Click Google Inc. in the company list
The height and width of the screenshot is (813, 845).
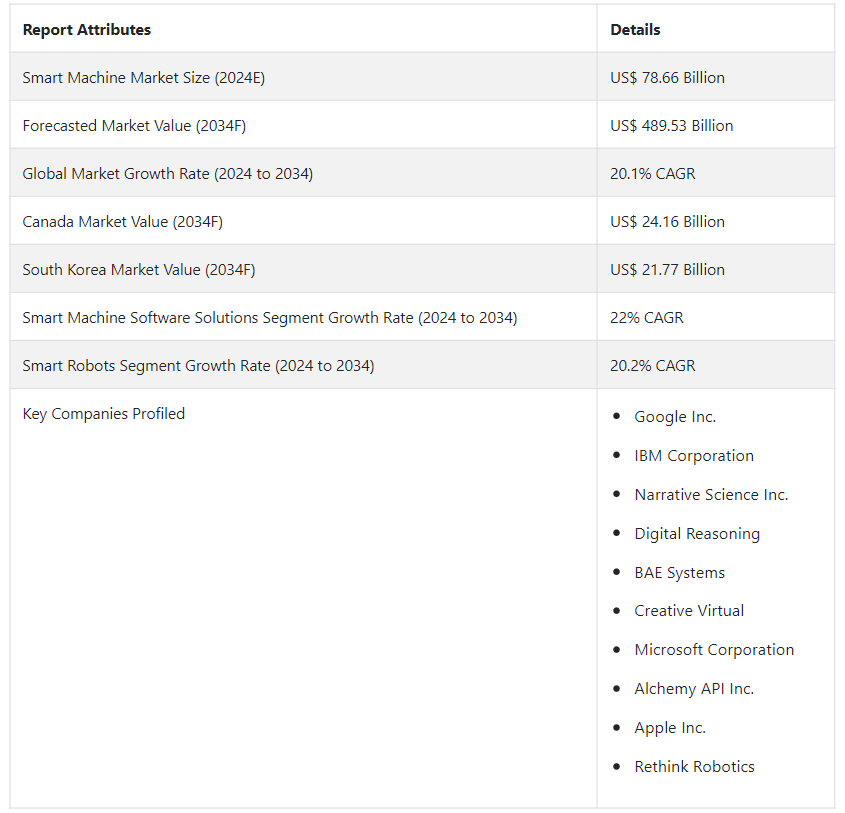[675, 417]
